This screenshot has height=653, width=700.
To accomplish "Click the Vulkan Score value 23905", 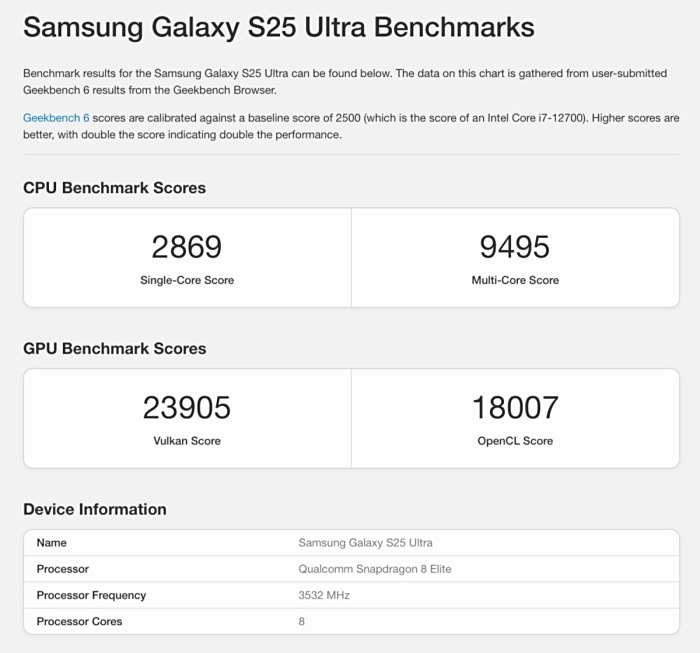I will tap(187, 408).
